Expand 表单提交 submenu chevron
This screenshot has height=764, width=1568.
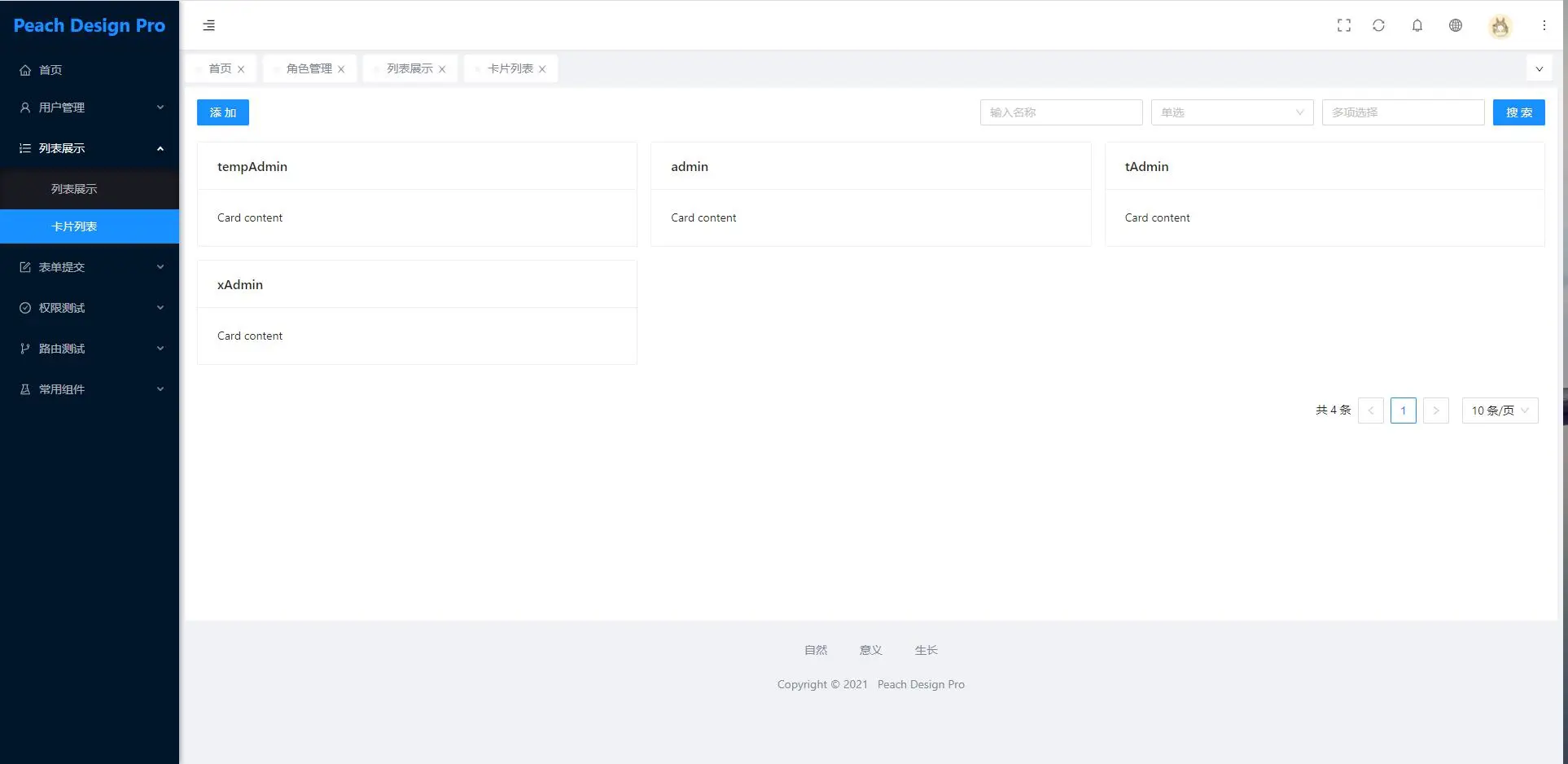[160, 267]
